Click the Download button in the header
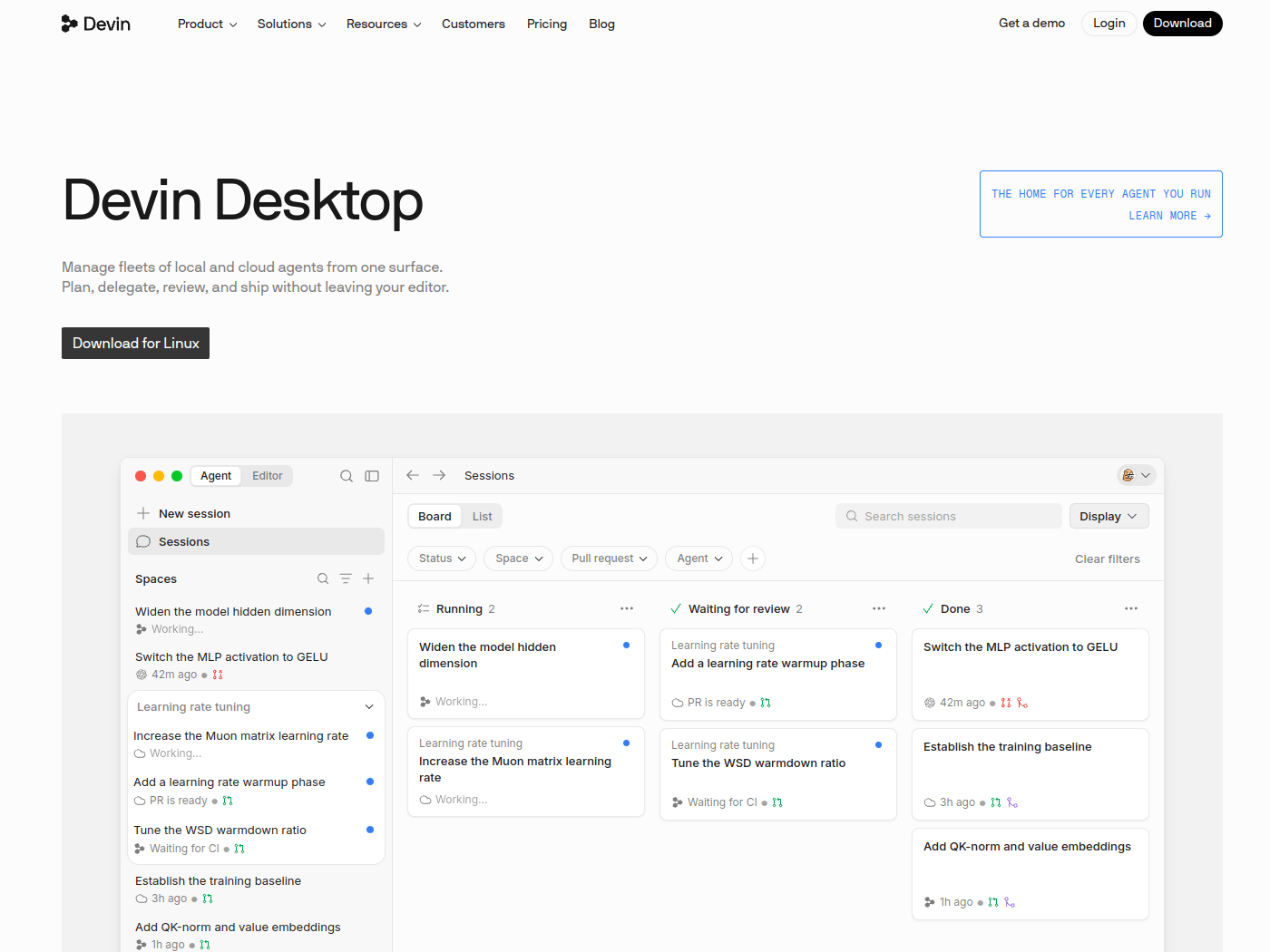 [x=1182, y=24]
